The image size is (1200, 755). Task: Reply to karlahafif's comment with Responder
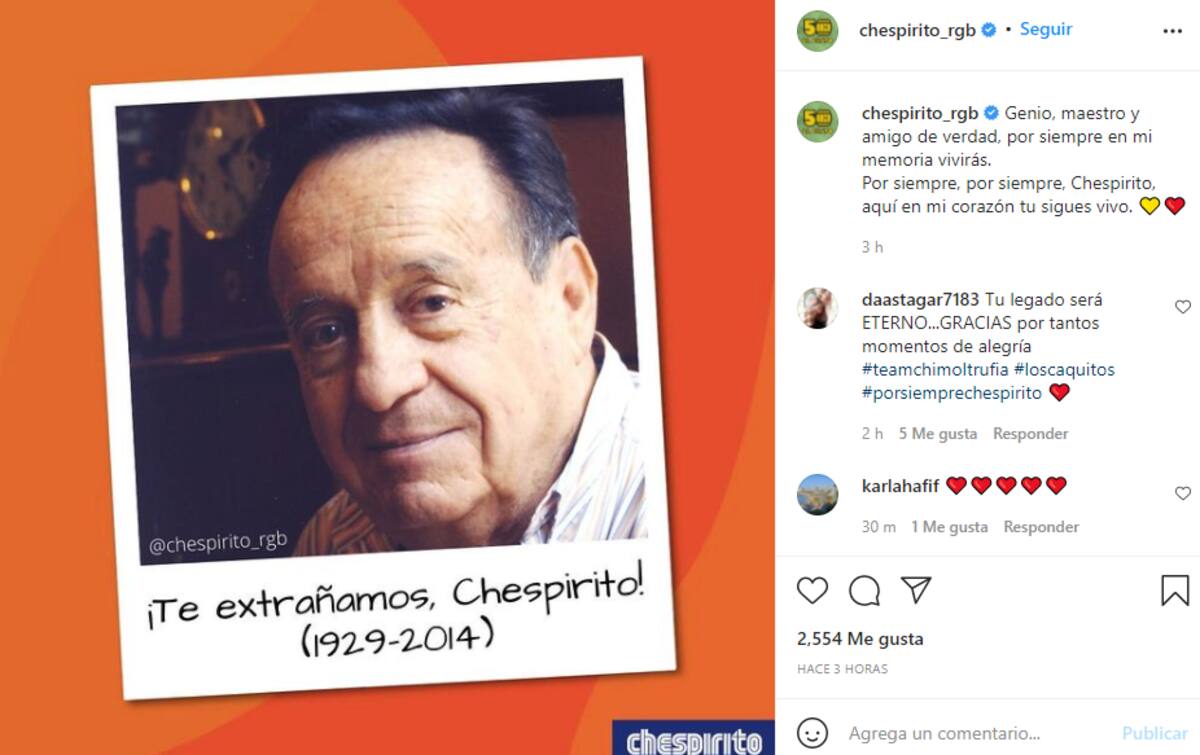[1042, 527]
